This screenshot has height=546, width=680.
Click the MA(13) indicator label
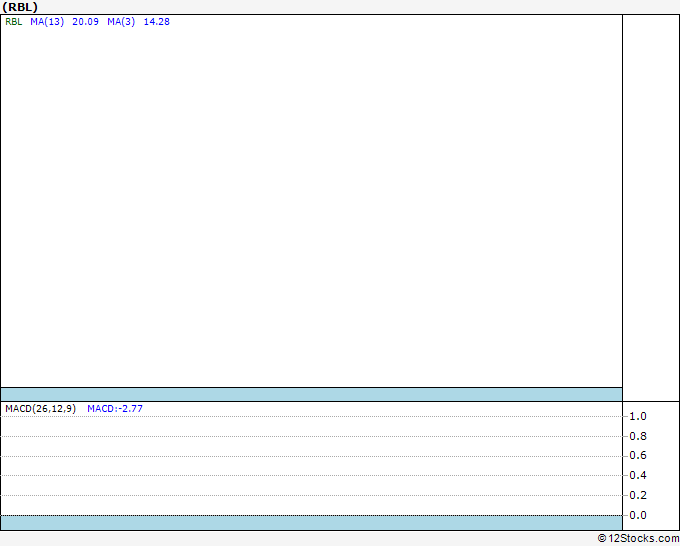tap(47, 22)
